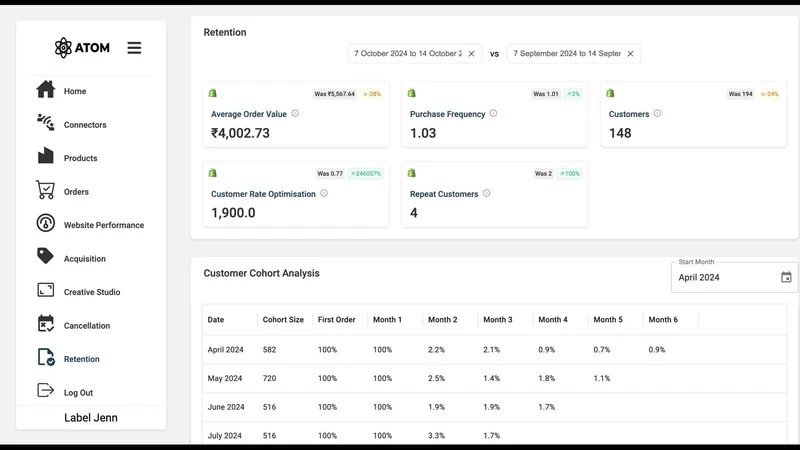
Task: Click Shopify icon on Customers card
Action: pyautogui.click(x=610, y=93)
